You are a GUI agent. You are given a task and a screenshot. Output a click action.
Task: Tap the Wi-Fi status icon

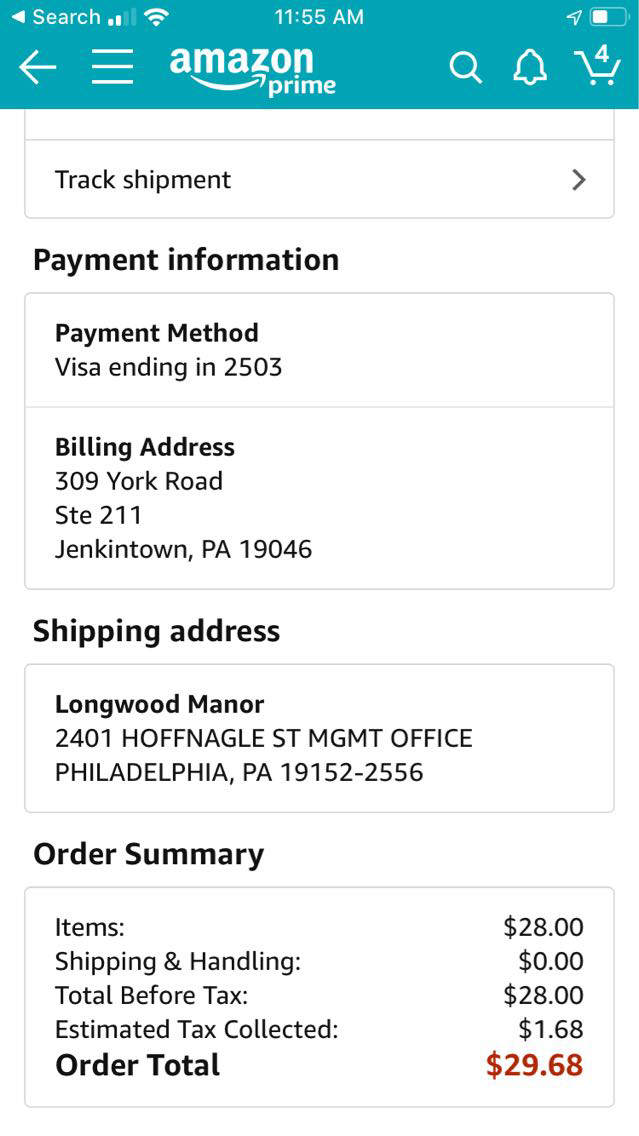(x=155, y=17)
